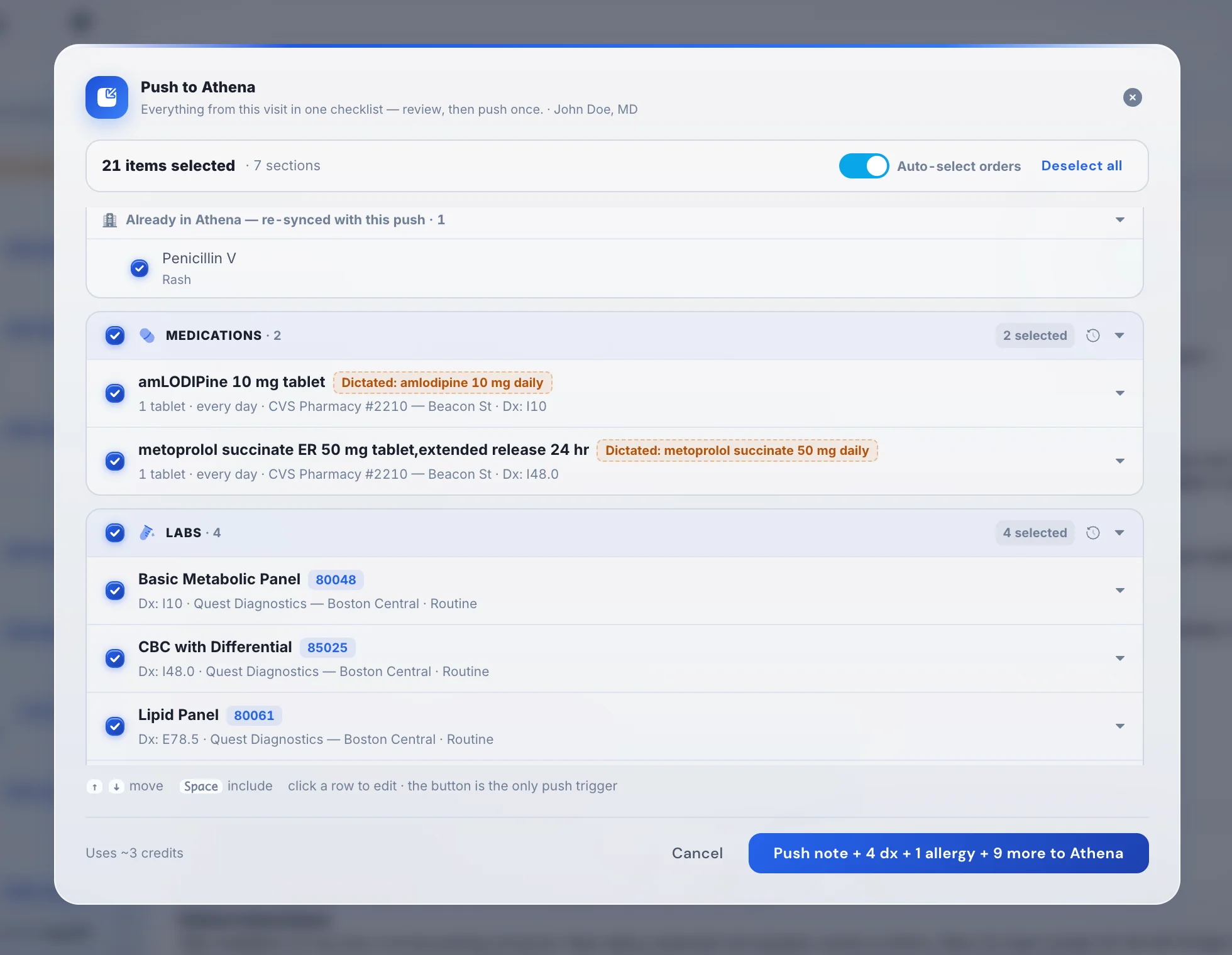Uncheck metoprolol succinate ER 50 mg
Screen dimensions: 1232x955
(115, 461)
